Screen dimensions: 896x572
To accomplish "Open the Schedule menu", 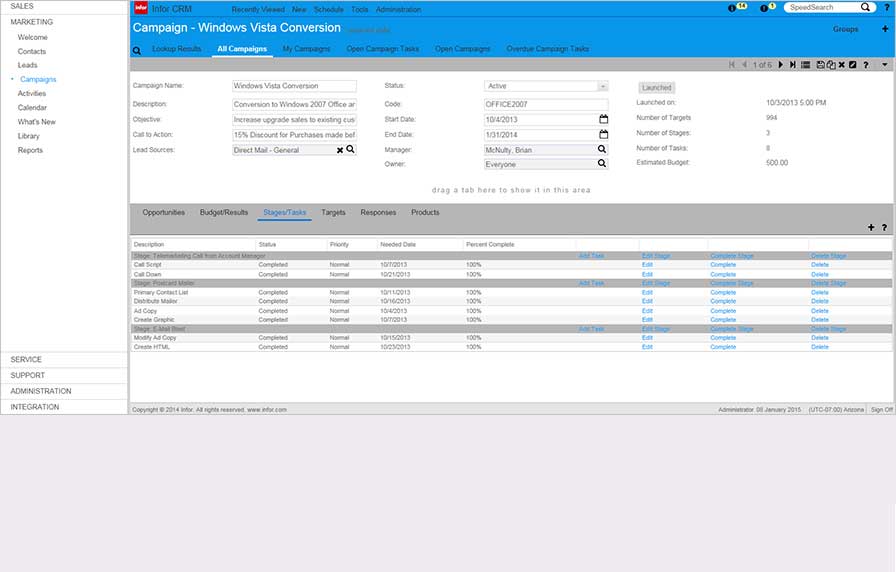I will pos(329,9).
